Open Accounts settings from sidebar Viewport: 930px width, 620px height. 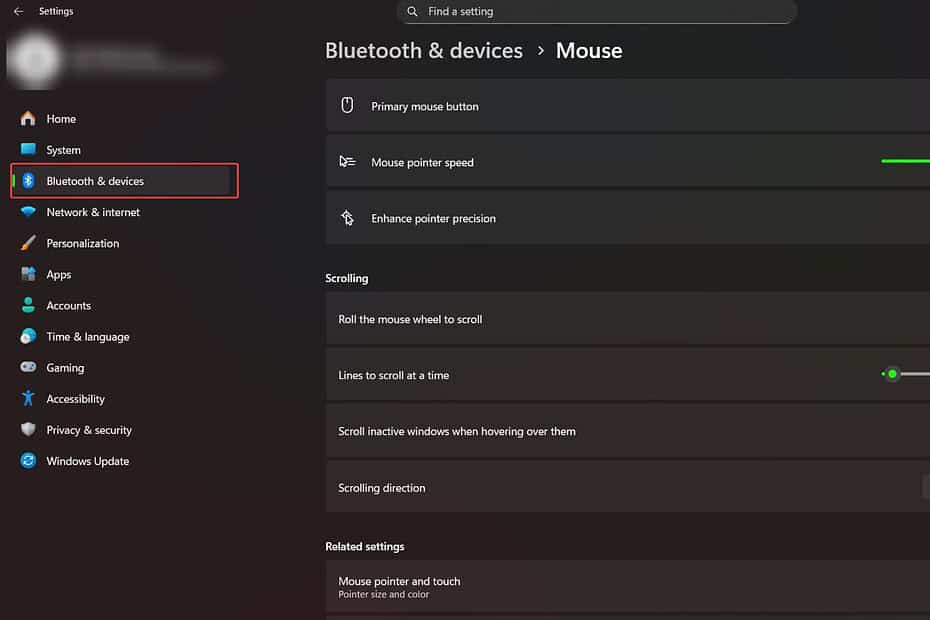(68, 305)
